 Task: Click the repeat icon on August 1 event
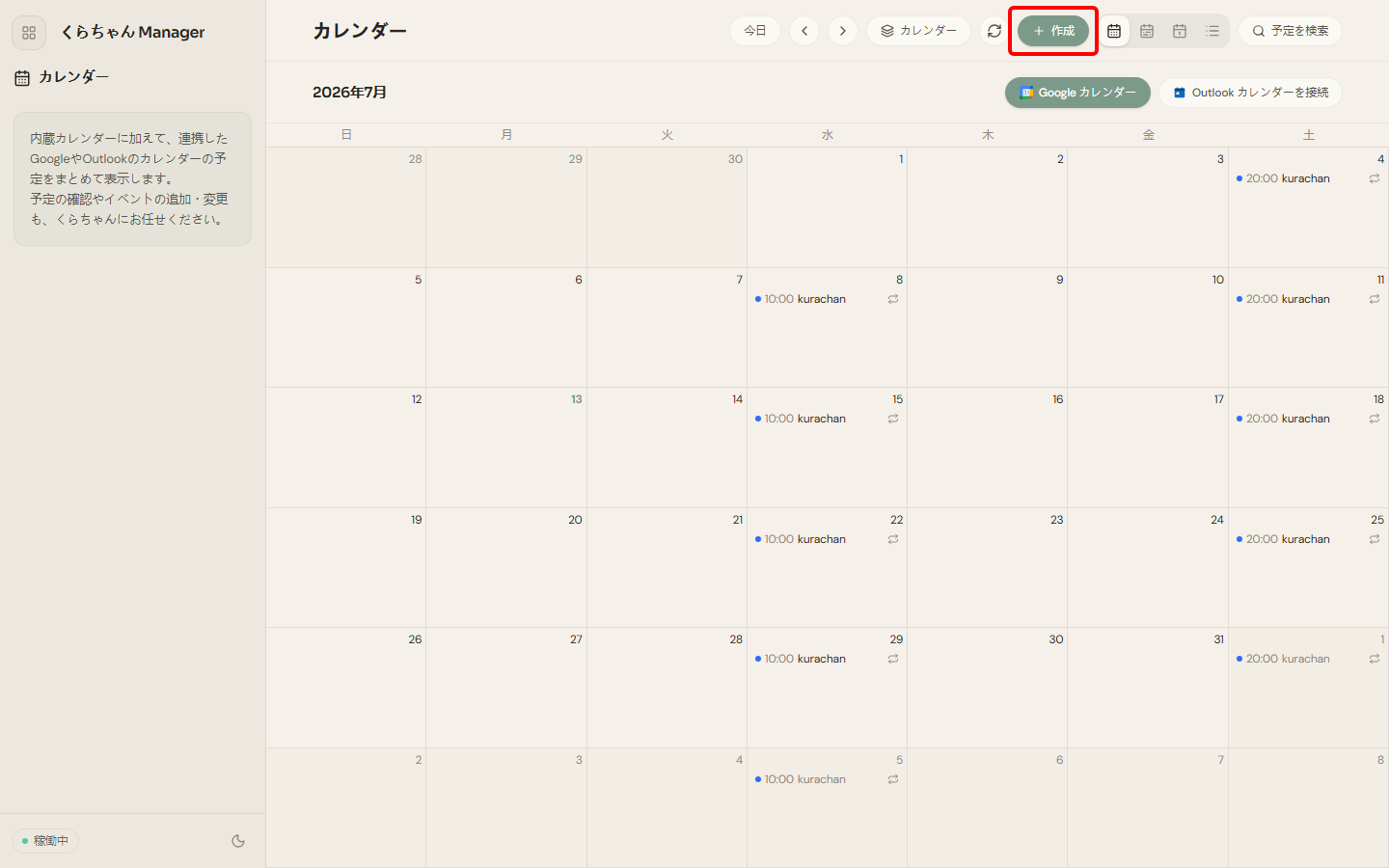[x=1375, y=659]
